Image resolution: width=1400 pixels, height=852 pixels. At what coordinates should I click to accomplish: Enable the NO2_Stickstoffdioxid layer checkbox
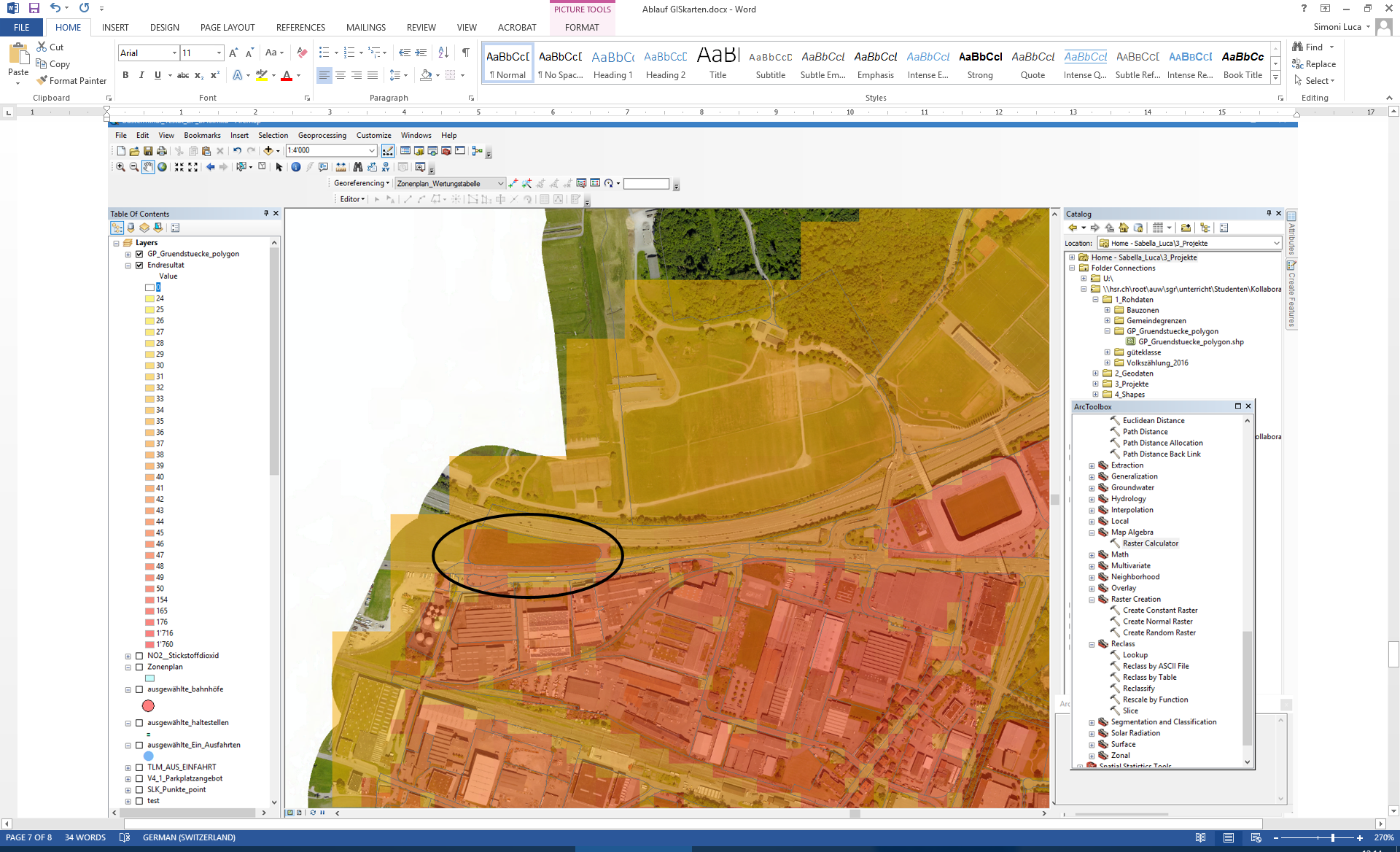click(139, 656)
